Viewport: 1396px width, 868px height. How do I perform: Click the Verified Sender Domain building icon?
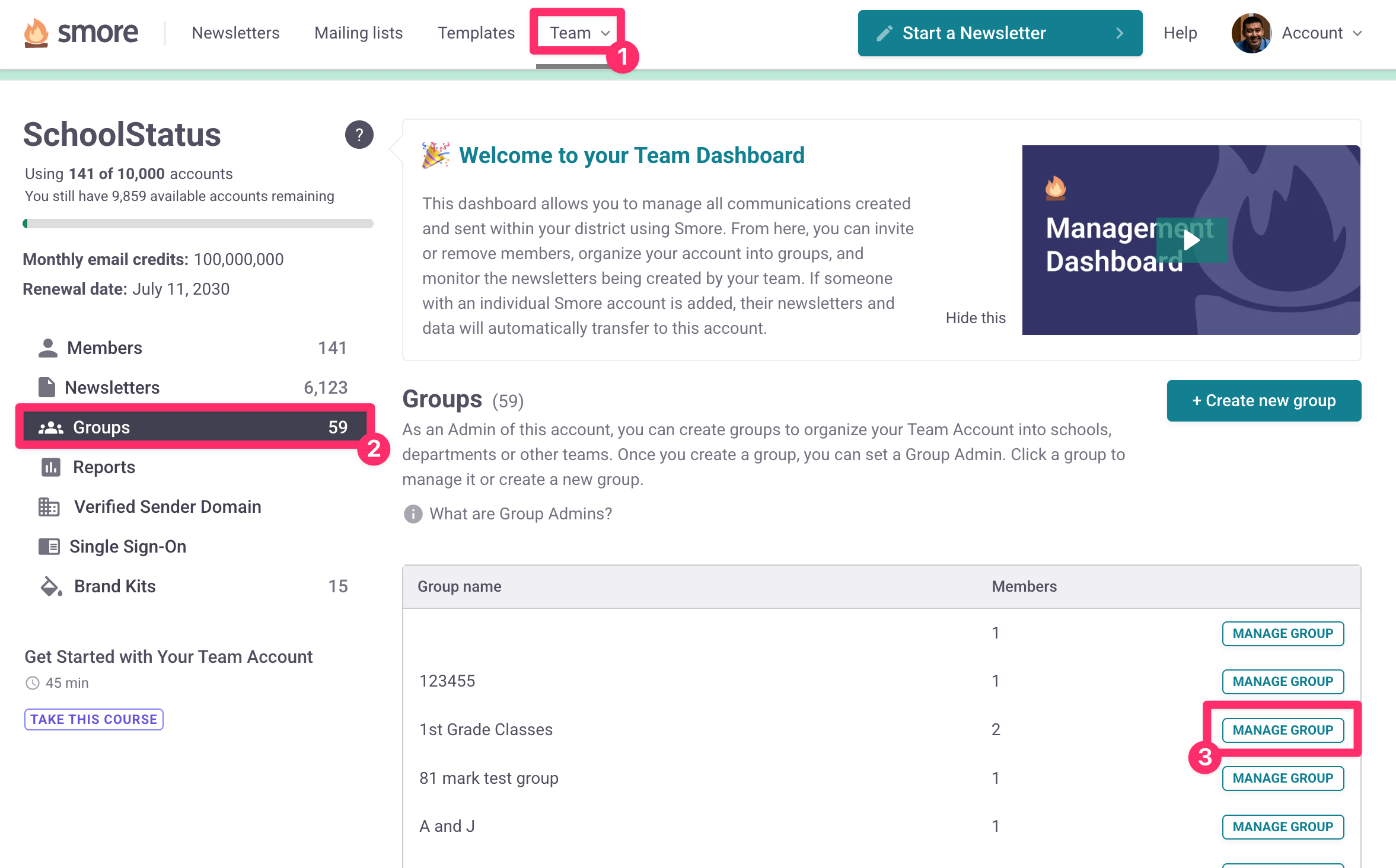pyautogui.click(x=49, y=507)
